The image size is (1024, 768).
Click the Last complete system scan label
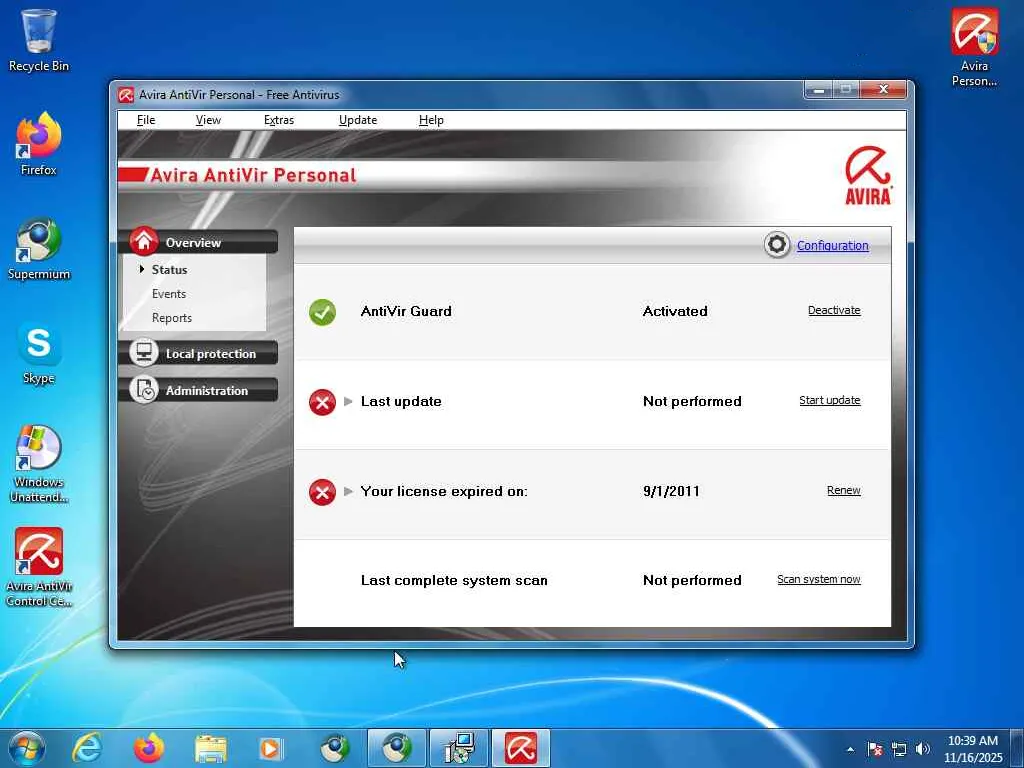(x=455, y=581)
